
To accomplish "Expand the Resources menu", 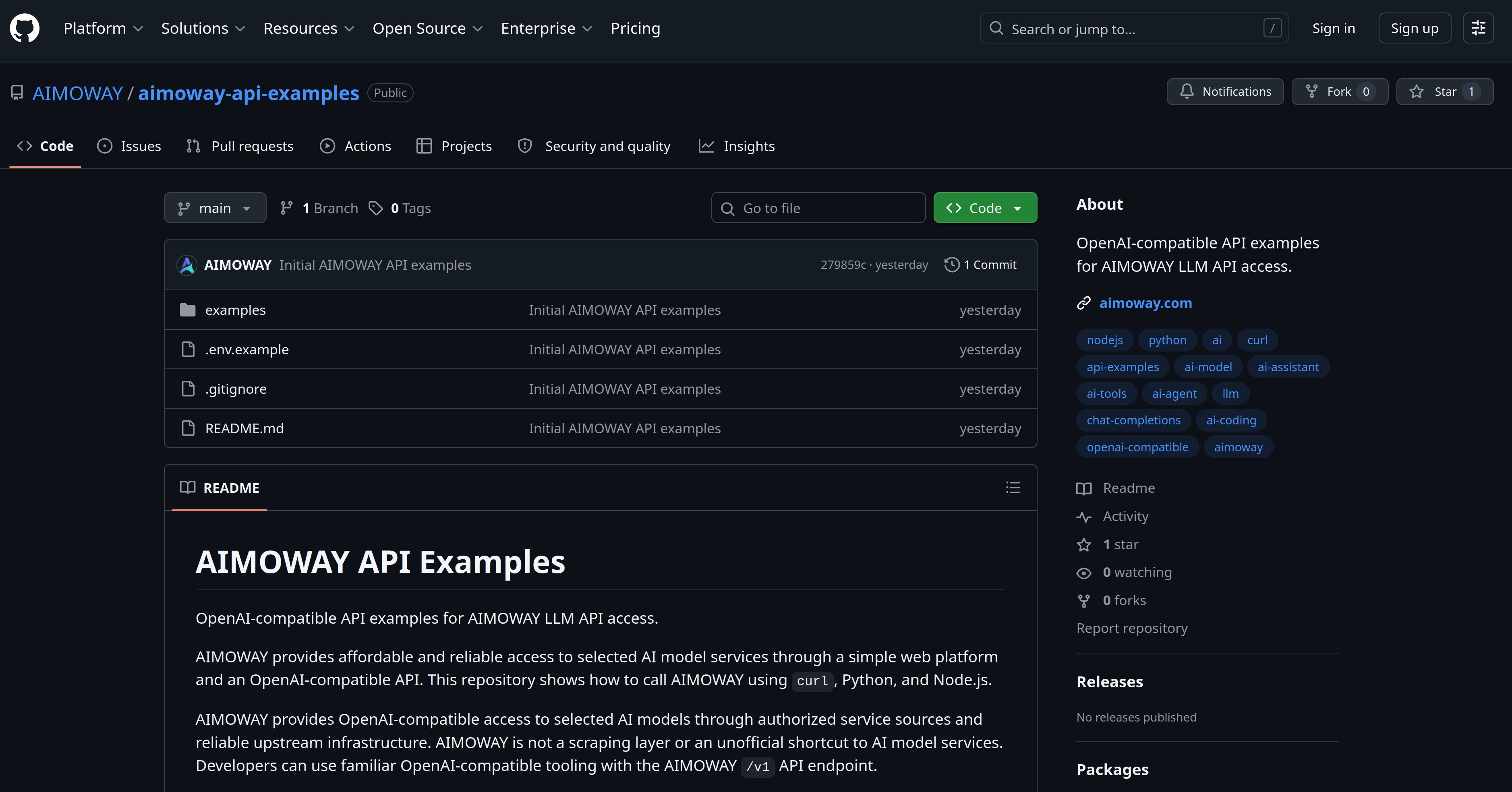I will (309, 28).
